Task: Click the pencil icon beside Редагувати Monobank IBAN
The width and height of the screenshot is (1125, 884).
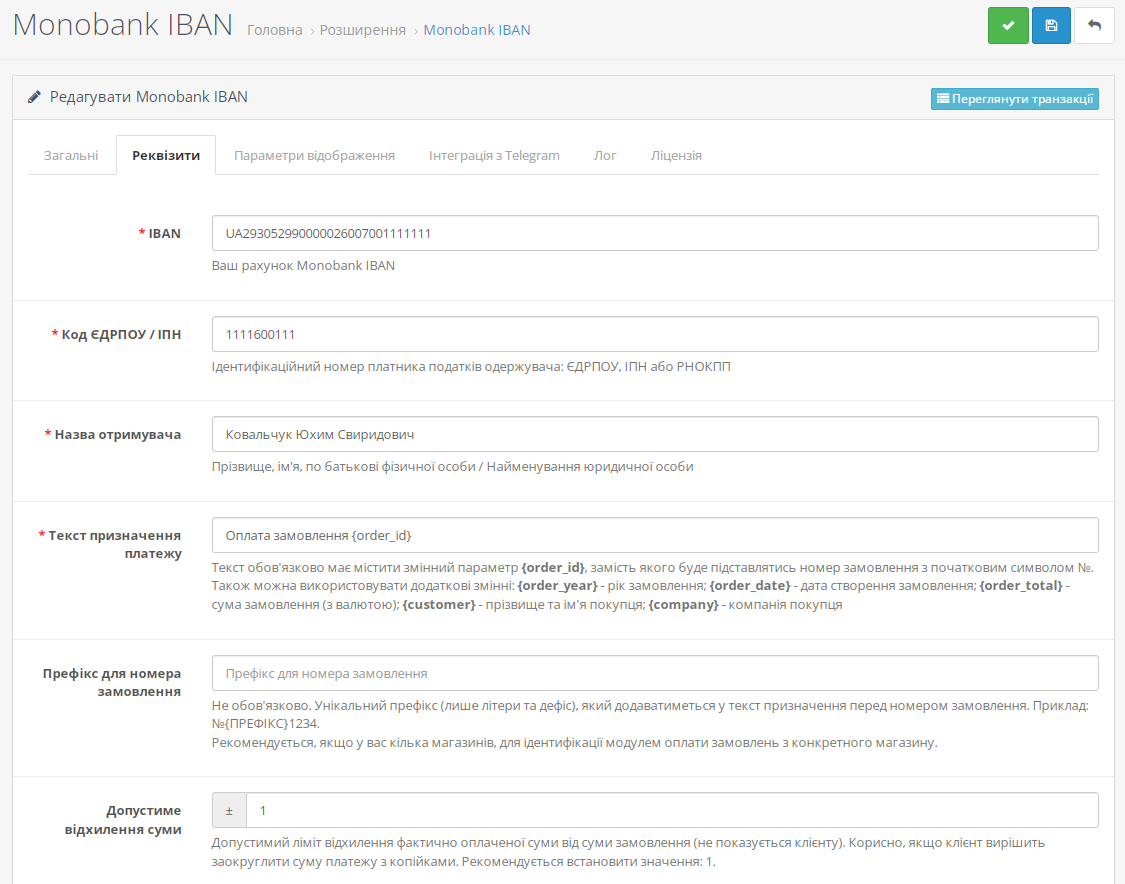Action: 34,97
